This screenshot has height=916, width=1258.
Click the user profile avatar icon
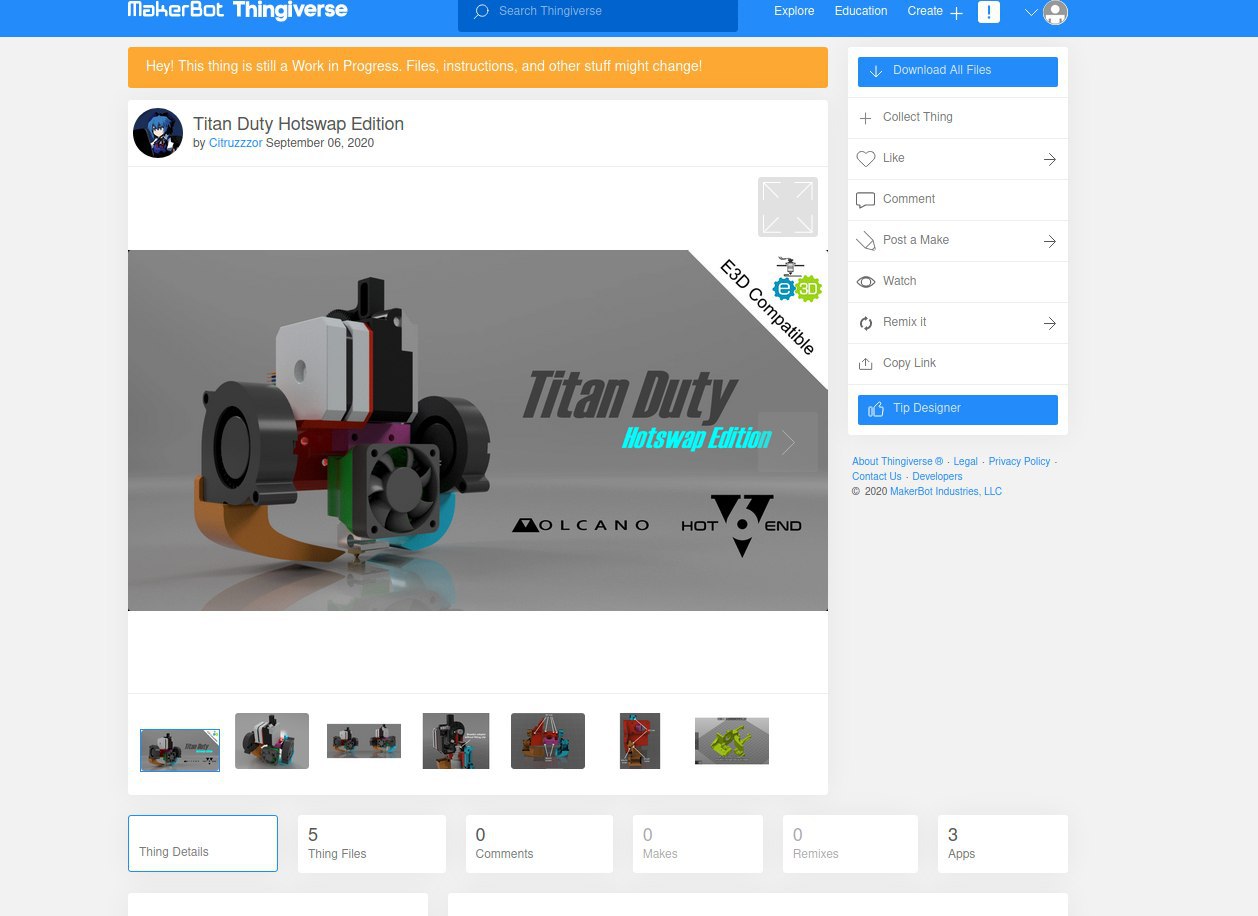point(1055,12)
